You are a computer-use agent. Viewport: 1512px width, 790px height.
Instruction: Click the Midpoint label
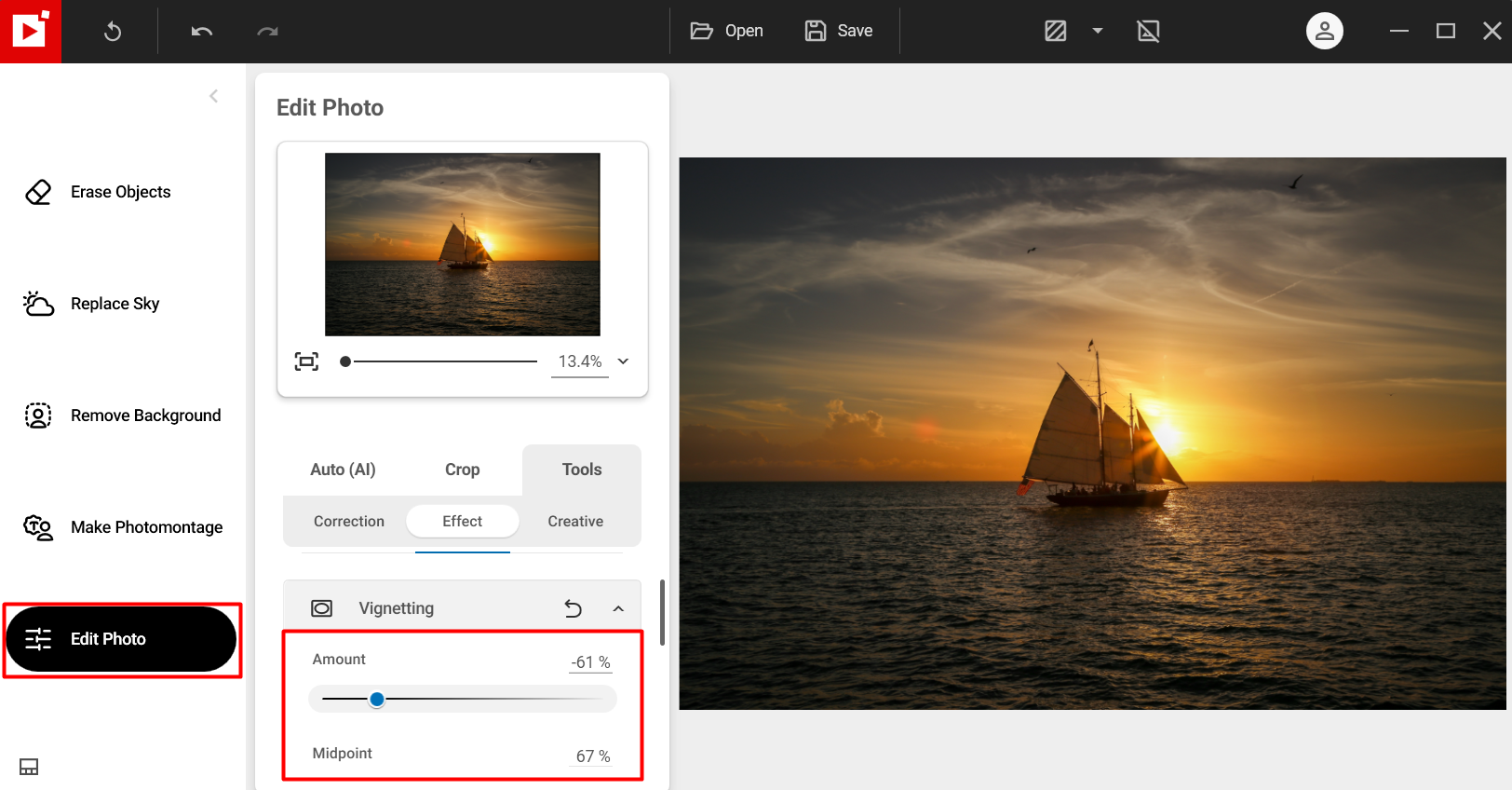(342, 754)
